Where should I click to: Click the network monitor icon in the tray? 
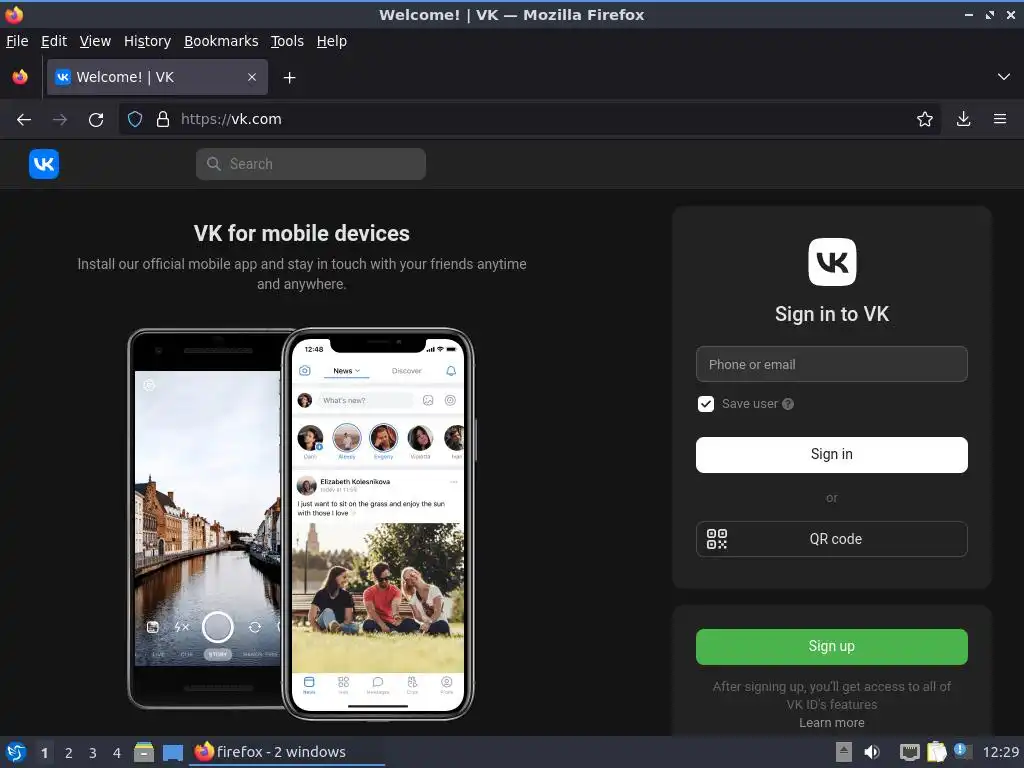pyautogui.click(x=909, y=752)
